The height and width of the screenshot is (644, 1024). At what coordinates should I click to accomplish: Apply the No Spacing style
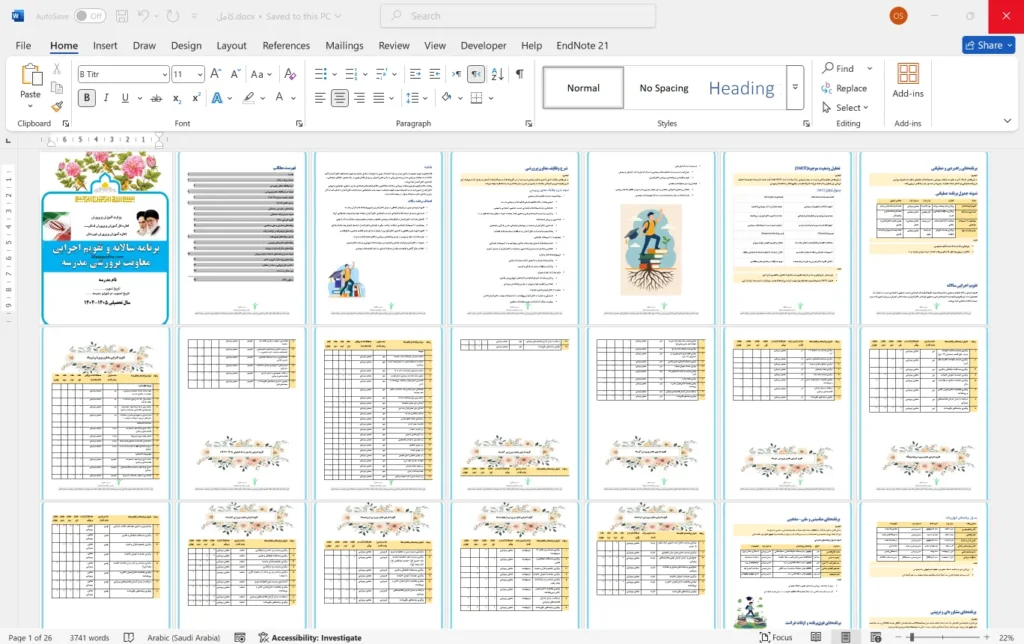(x=664, y=88)
